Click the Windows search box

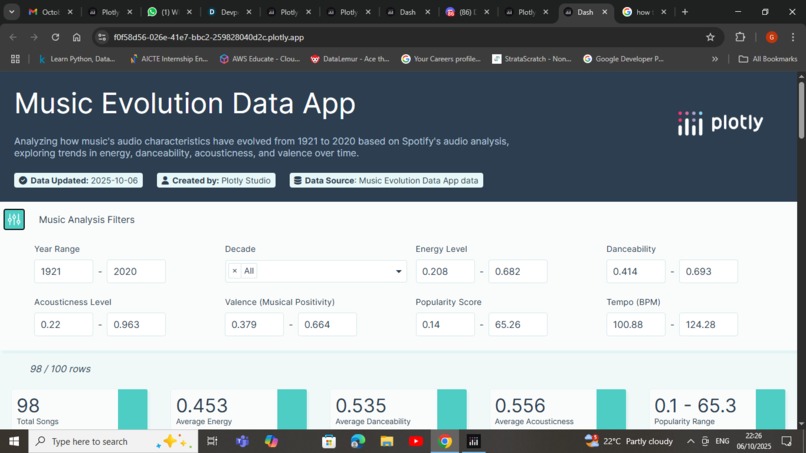113,441
